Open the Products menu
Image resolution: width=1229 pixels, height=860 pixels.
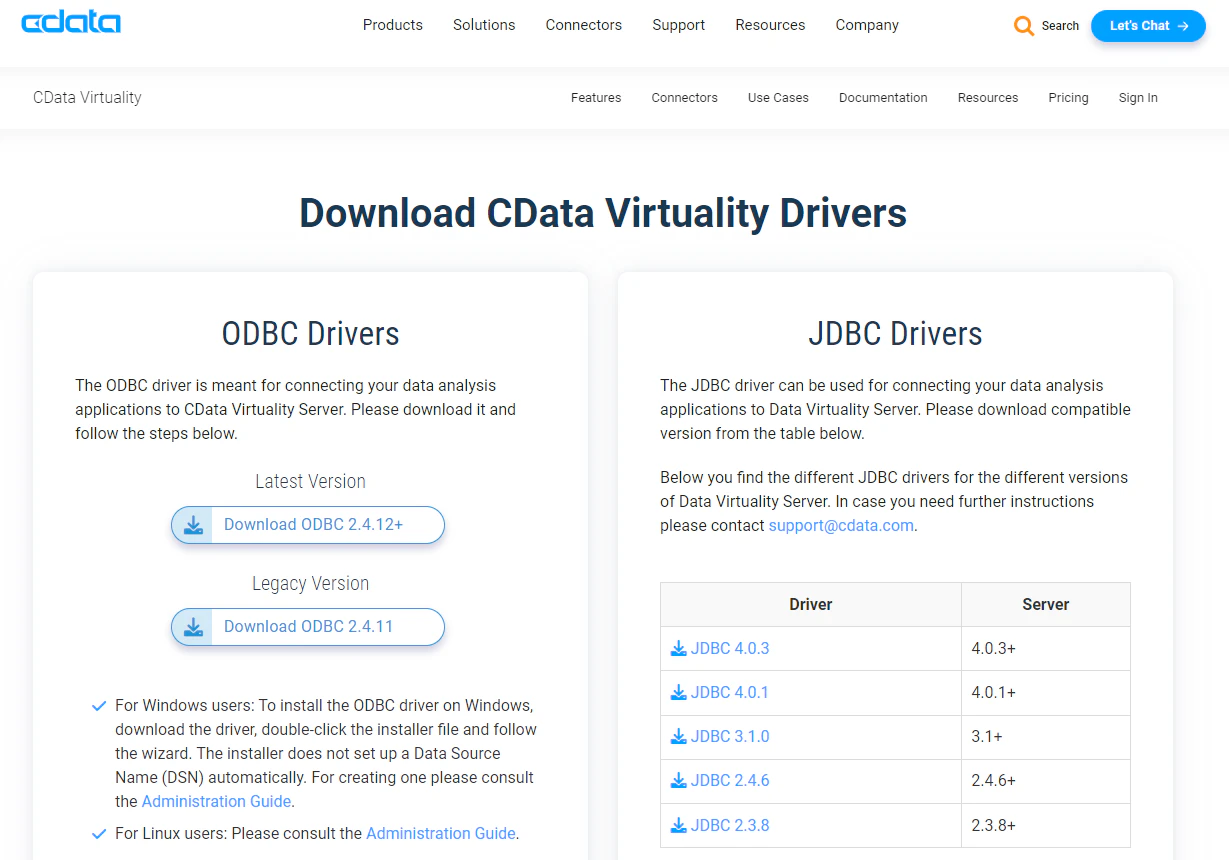[x=393, y=25]
